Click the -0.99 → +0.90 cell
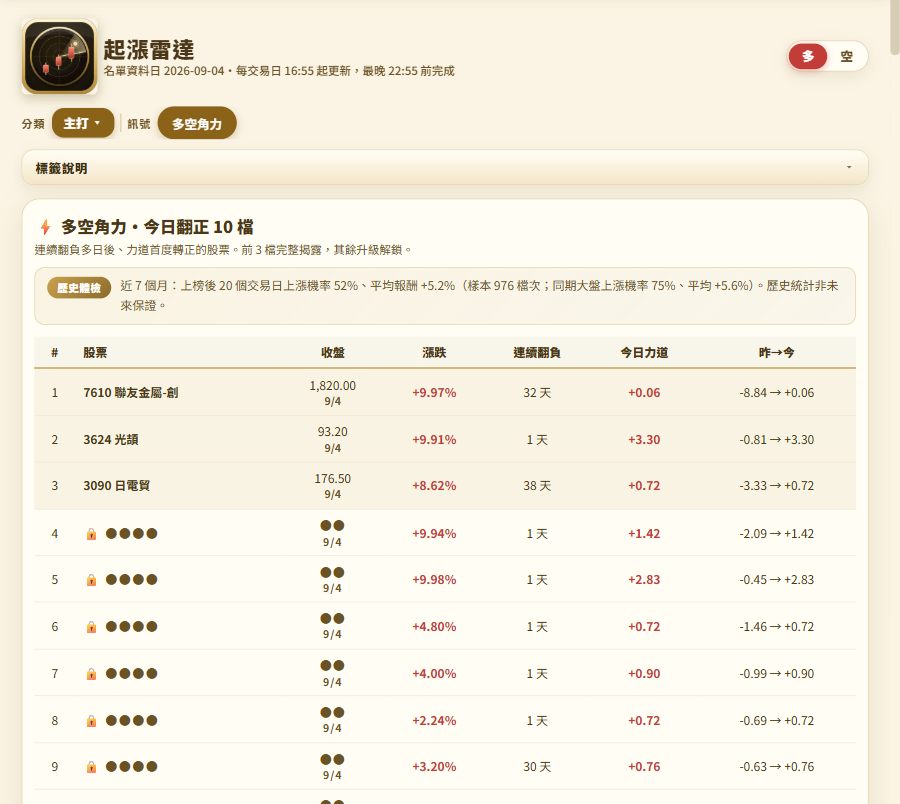This screenshot has height=804, width=900. pos(777,674)
